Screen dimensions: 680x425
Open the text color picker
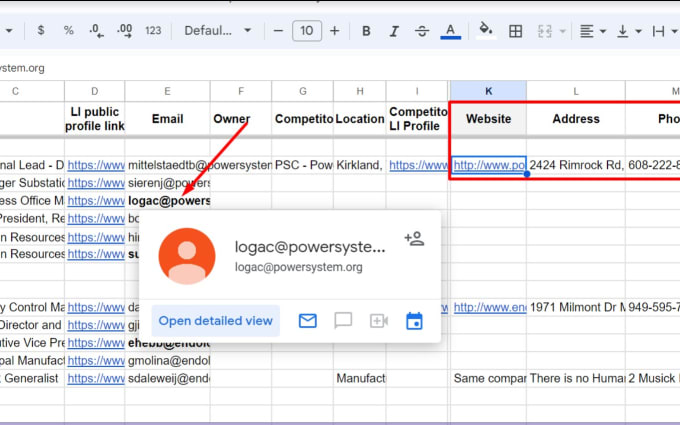[x=451, y=31]
